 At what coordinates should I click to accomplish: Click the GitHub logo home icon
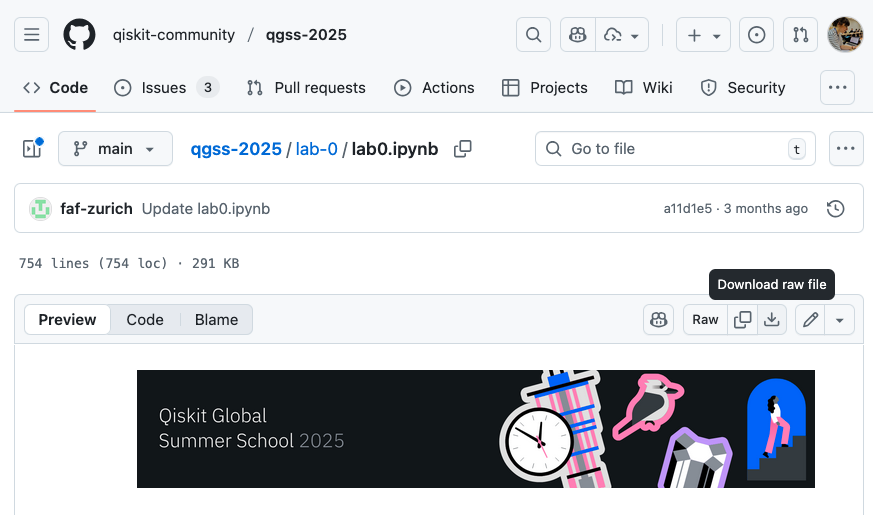[x=80, y=35]
